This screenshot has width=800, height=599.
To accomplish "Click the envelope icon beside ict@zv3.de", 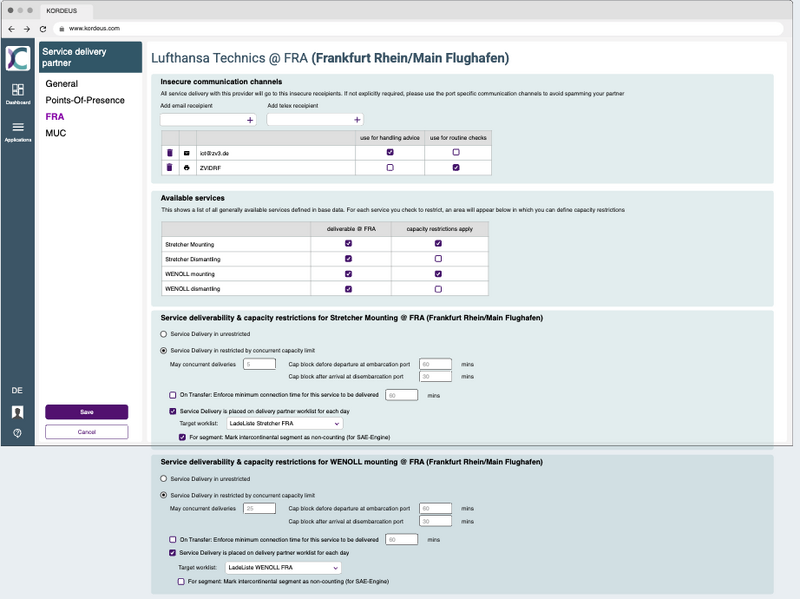I will coord(184,154).
